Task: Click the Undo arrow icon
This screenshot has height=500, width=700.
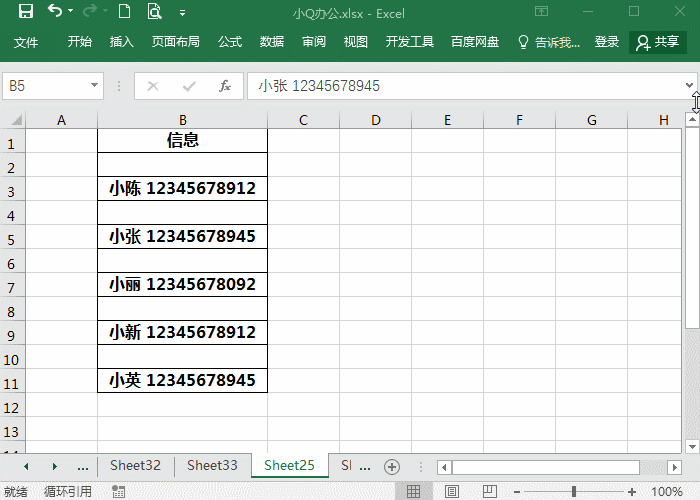Action: click(x=55, y=10)
